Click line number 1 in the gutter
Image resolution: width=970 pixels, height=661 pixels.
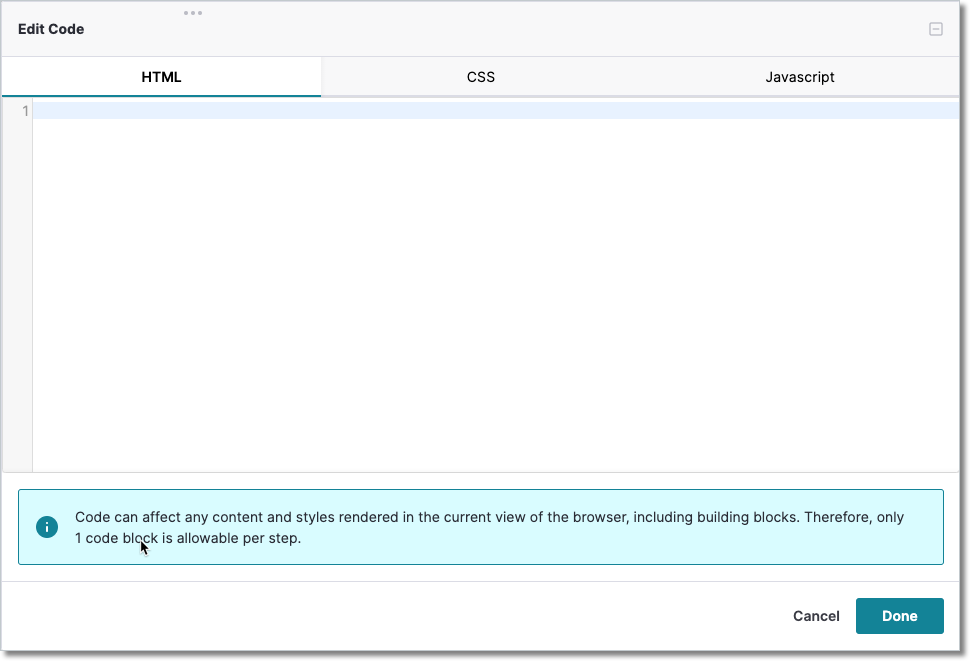click(x=25, y=111)
